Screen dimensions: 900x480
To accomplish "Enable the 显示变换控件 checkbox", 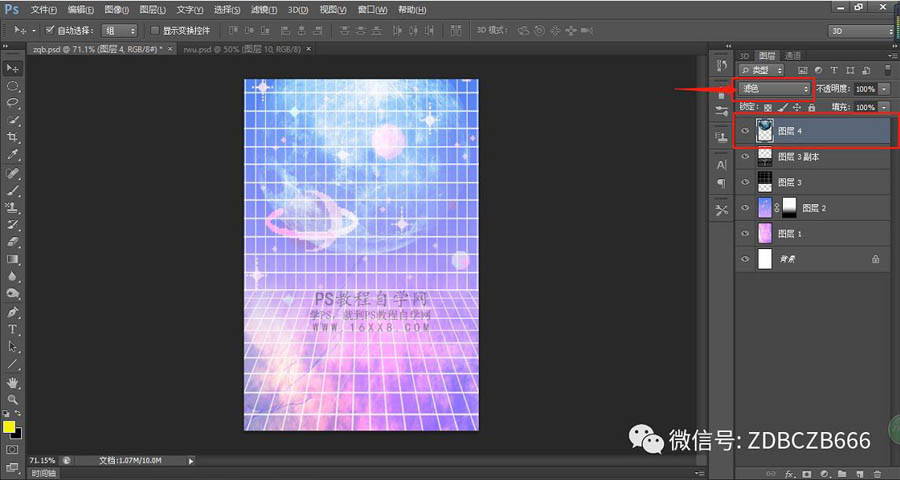I will point(153,31).
